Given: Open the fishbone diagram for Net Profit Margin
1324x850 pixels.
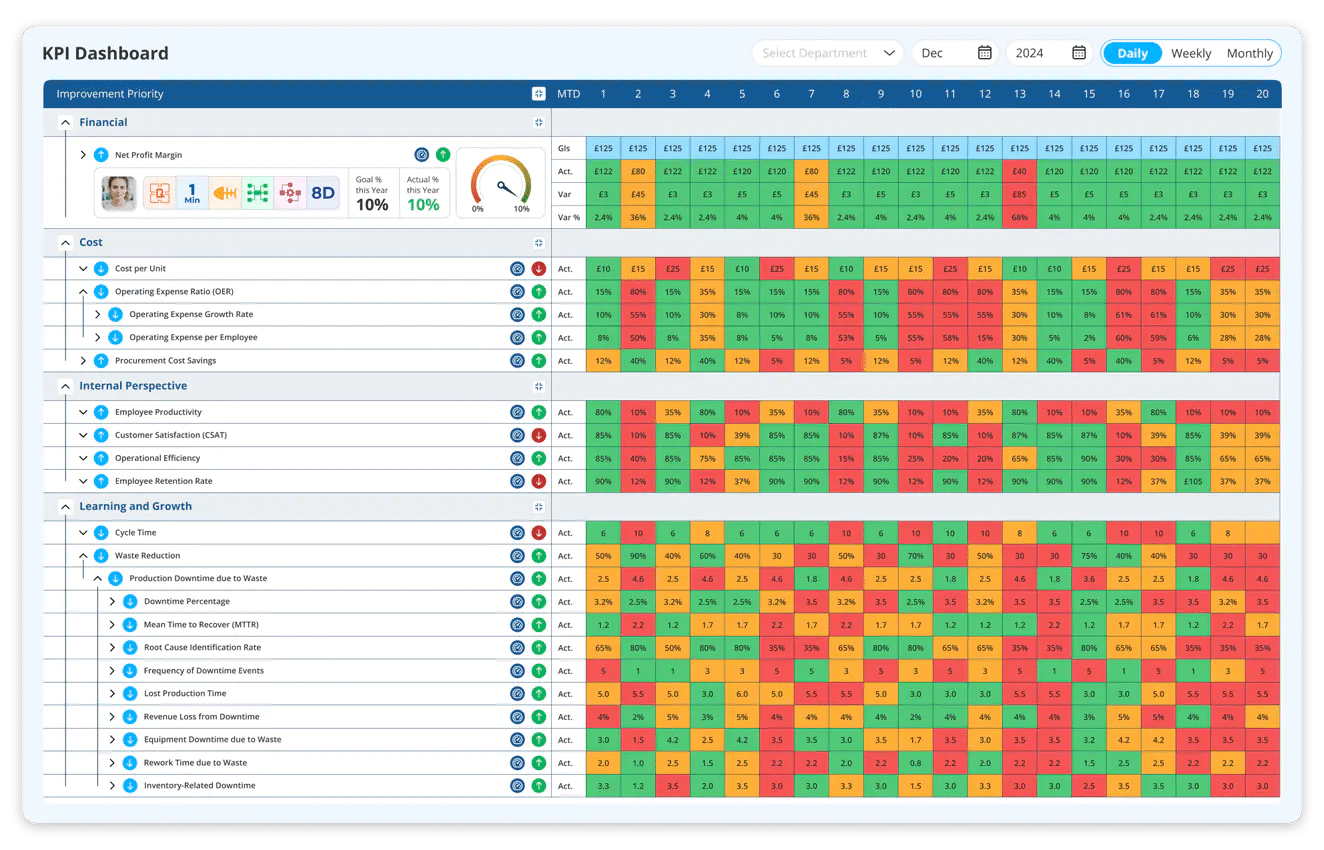Looking at the screenshot, I should click(x=225, y=191).
